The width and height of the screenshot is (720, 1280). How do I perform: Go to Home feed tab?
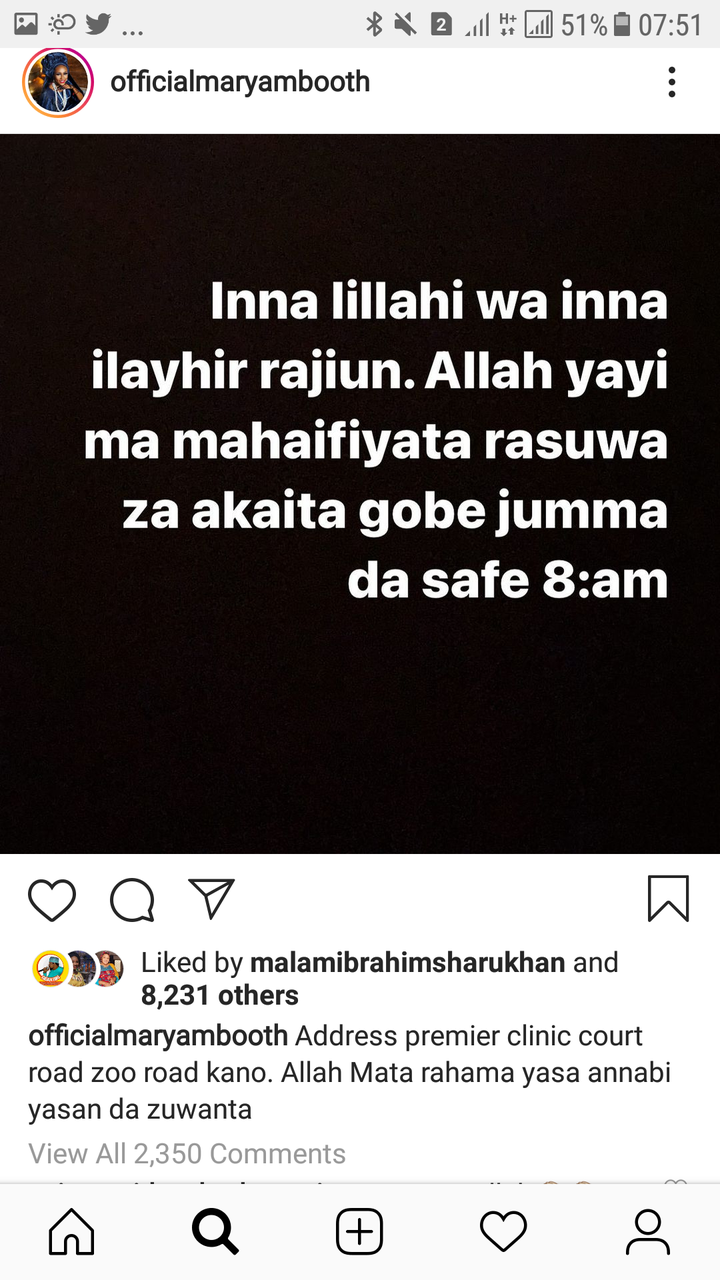coord(72,1231)
